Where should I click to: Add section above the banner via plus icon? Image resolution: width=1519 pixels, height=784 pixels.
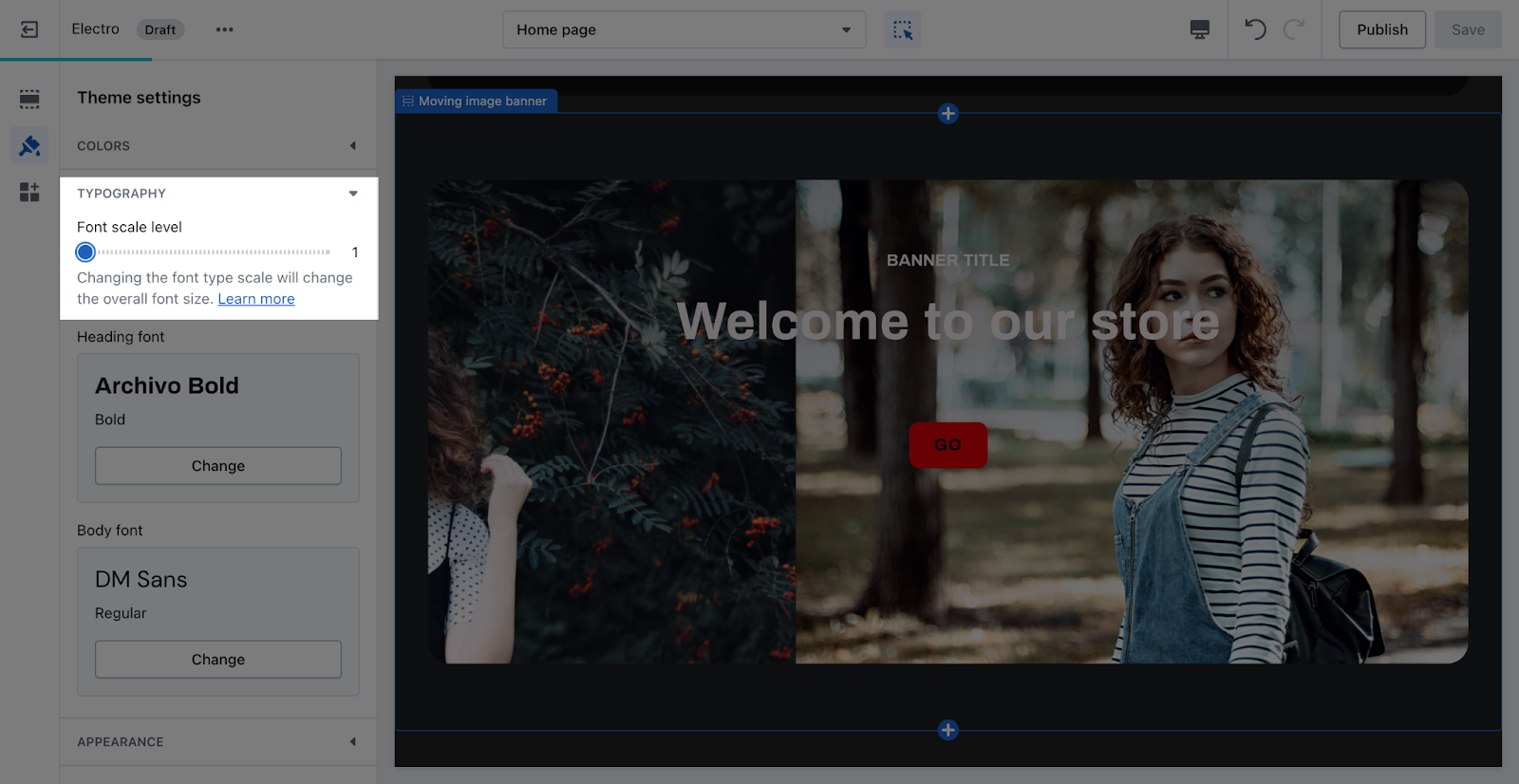(x=947, y=114)
